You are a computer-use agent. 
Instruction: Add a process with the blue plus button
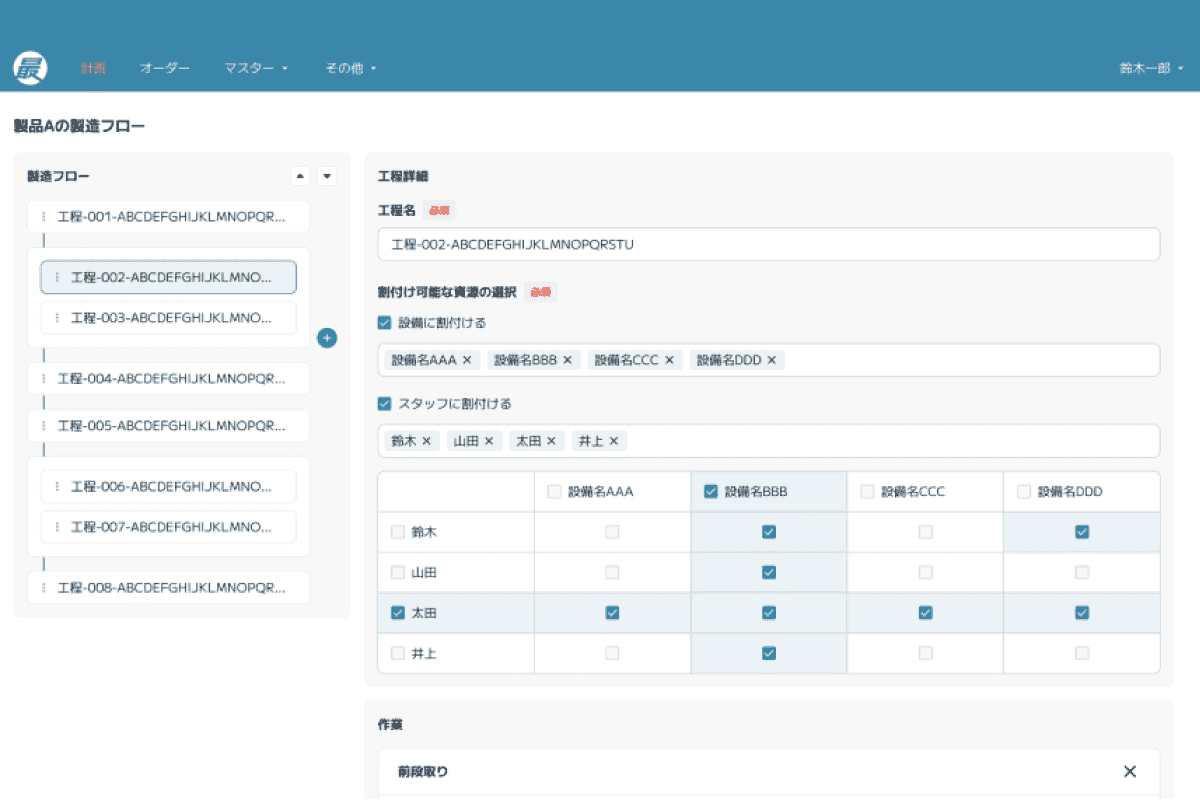click(x=327, y=338)
